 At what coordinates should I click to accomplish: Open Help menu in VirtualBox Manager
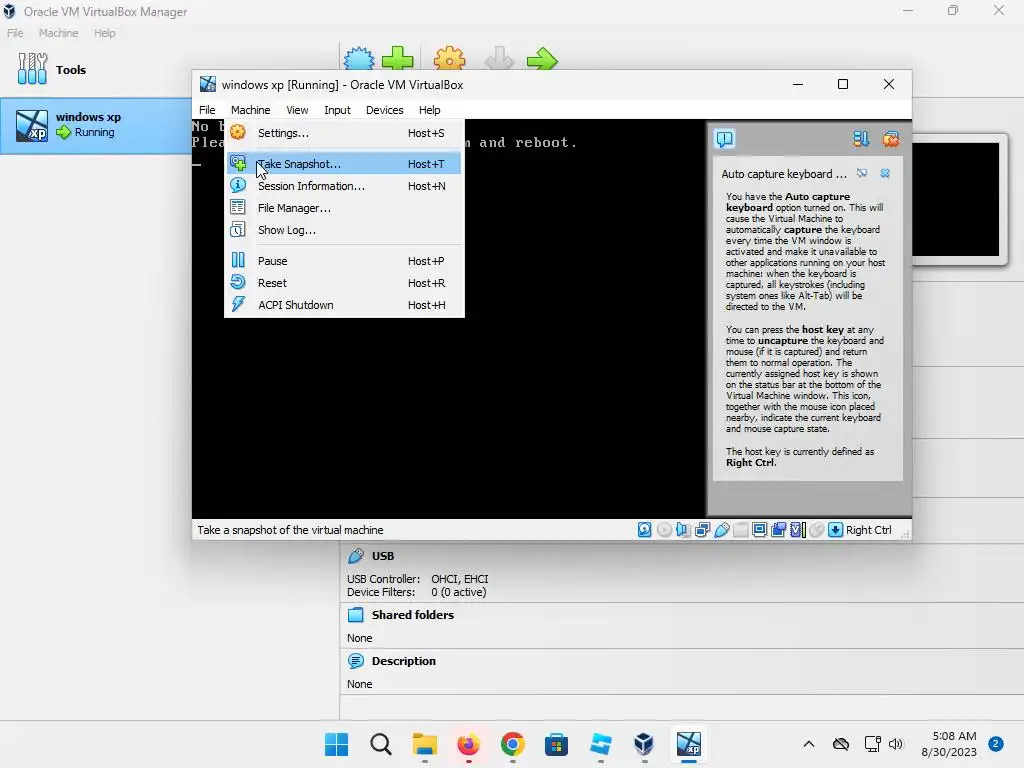coord(104,33)
